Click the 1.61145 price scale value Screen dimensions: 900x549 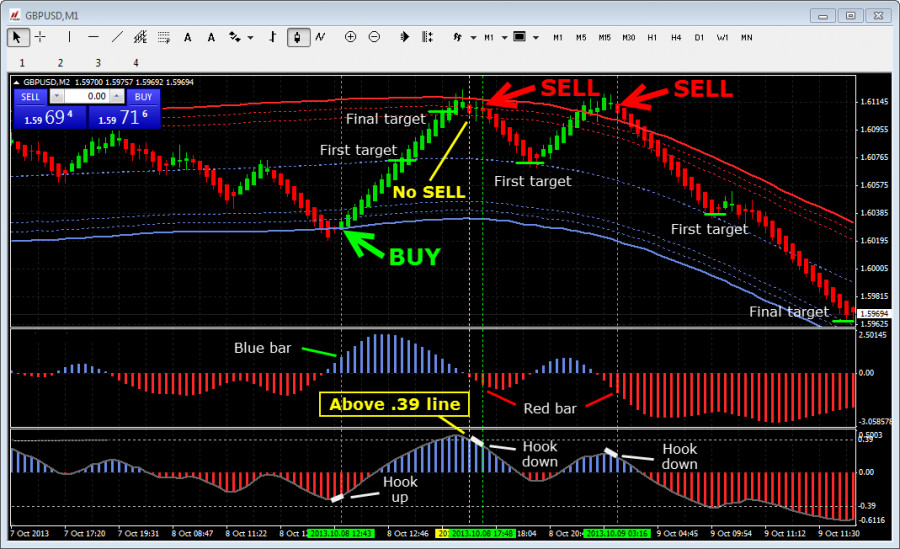[x=874, y=102]
